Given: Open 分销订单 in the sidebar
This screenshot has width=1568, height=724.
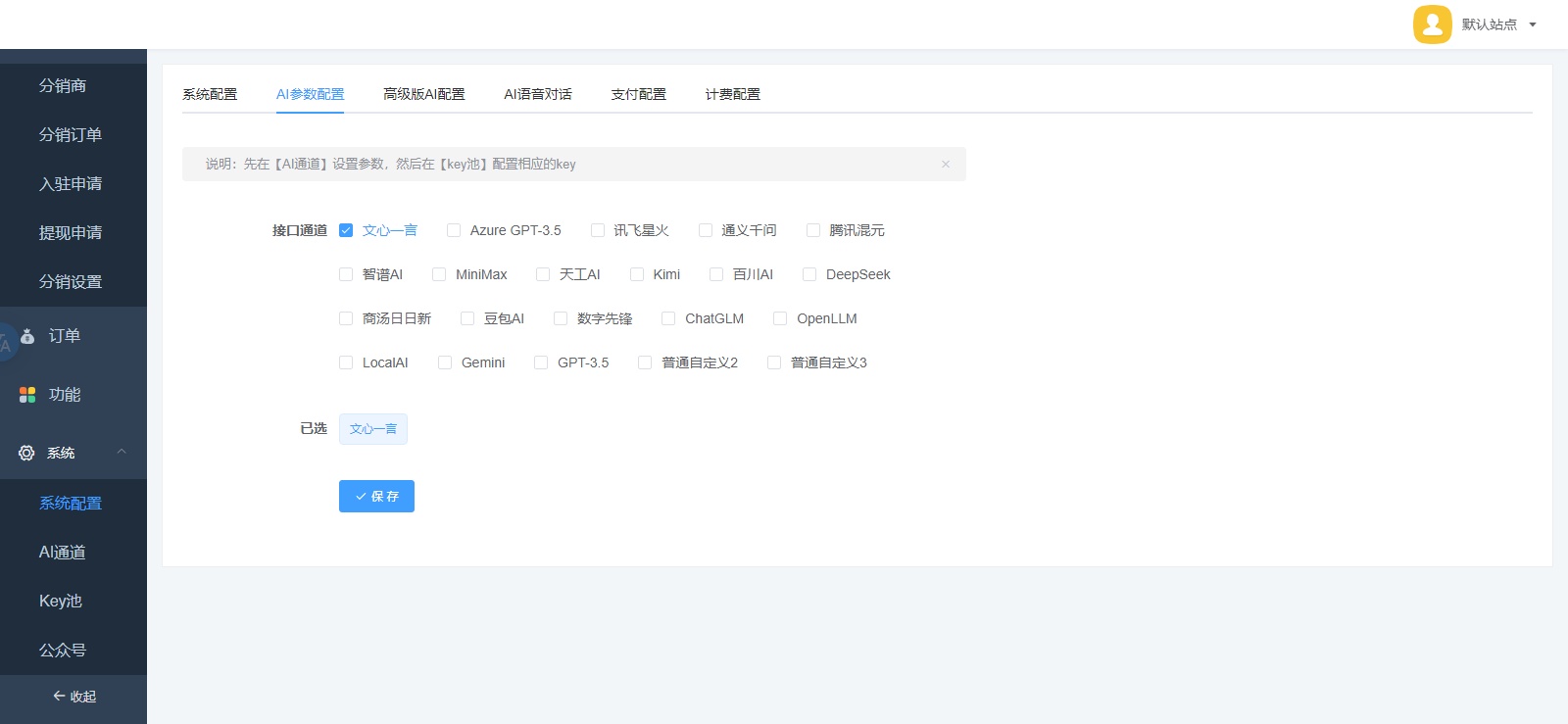Looking at the screenshot, I should (x=71, y=134).
